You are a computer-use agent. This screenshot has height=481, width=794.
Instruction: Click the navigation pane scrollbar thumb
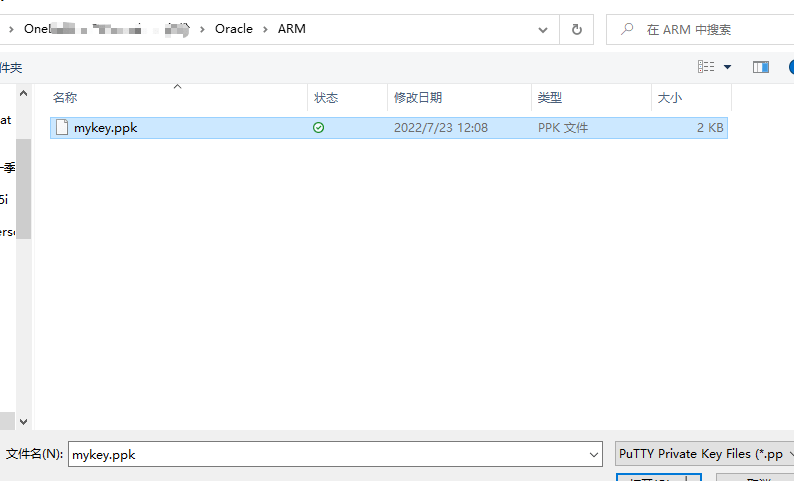point(23,188)
